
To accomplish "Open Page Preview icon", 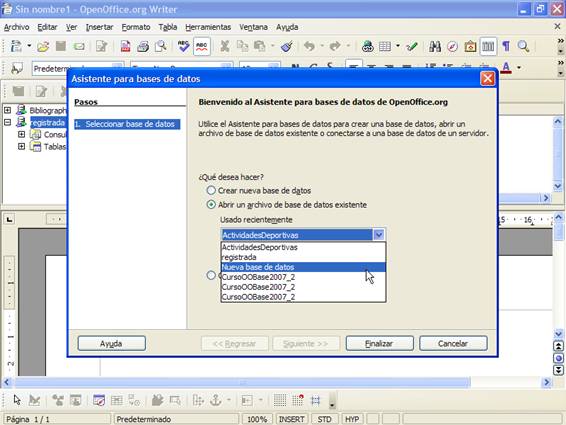I will [160, 47].
